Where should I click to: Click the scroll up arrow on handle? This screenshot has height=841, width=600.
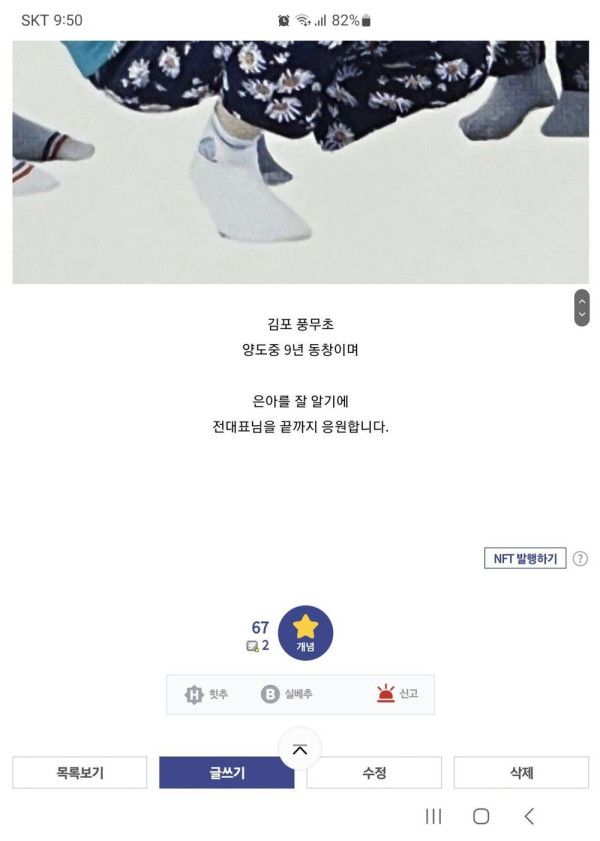click(x=582, y=301)
